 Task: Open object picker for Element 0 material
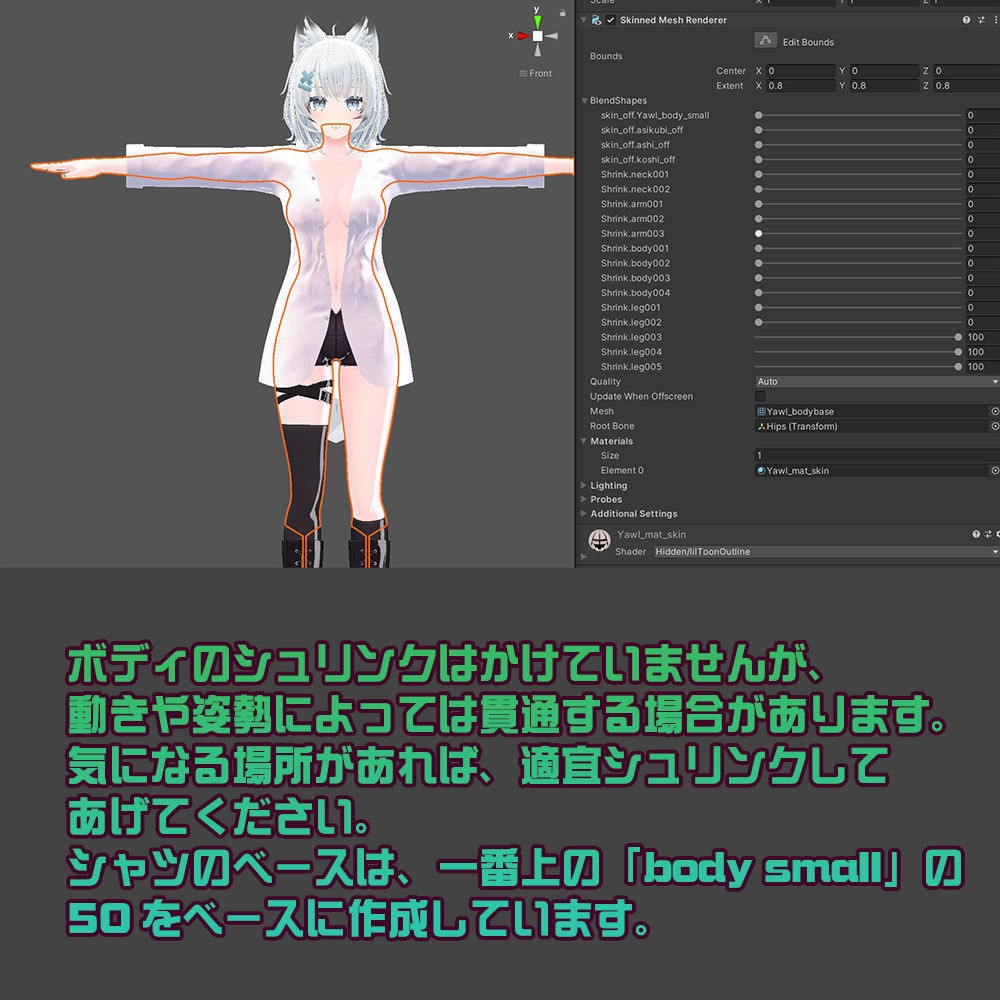[x=994, y=470]
